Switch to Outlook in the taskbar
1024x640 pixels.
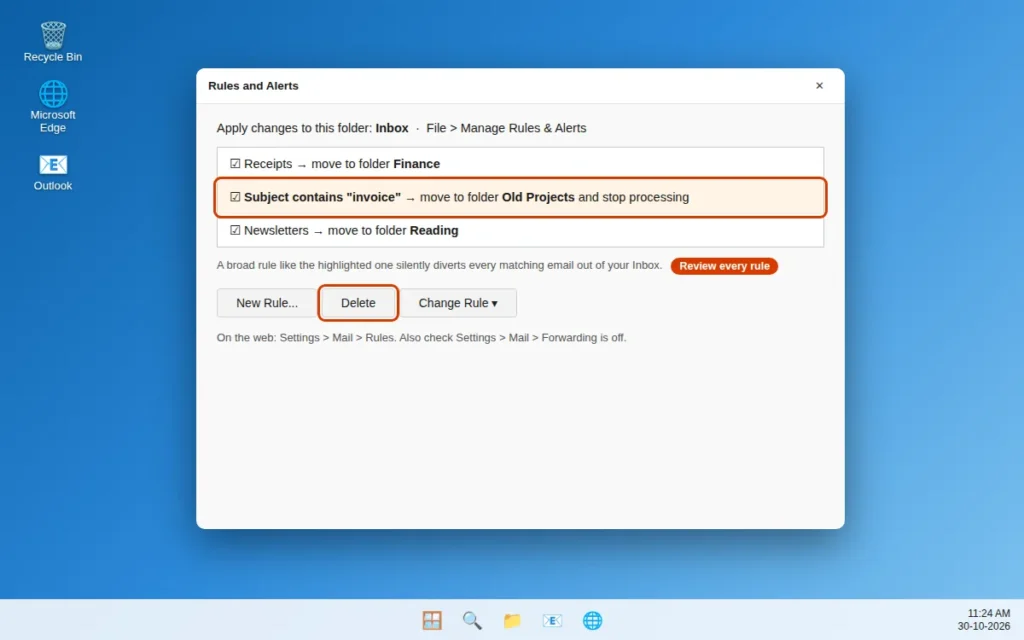[552, 620]
